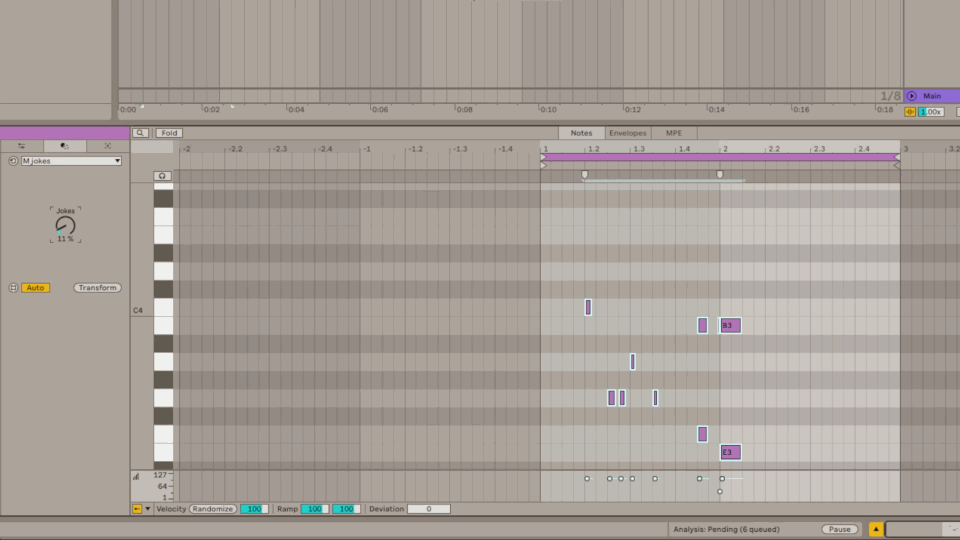Toggle the yellow Auto button
Screen dimensions: 960x540
pyautogui.click(x=36, y=288)
